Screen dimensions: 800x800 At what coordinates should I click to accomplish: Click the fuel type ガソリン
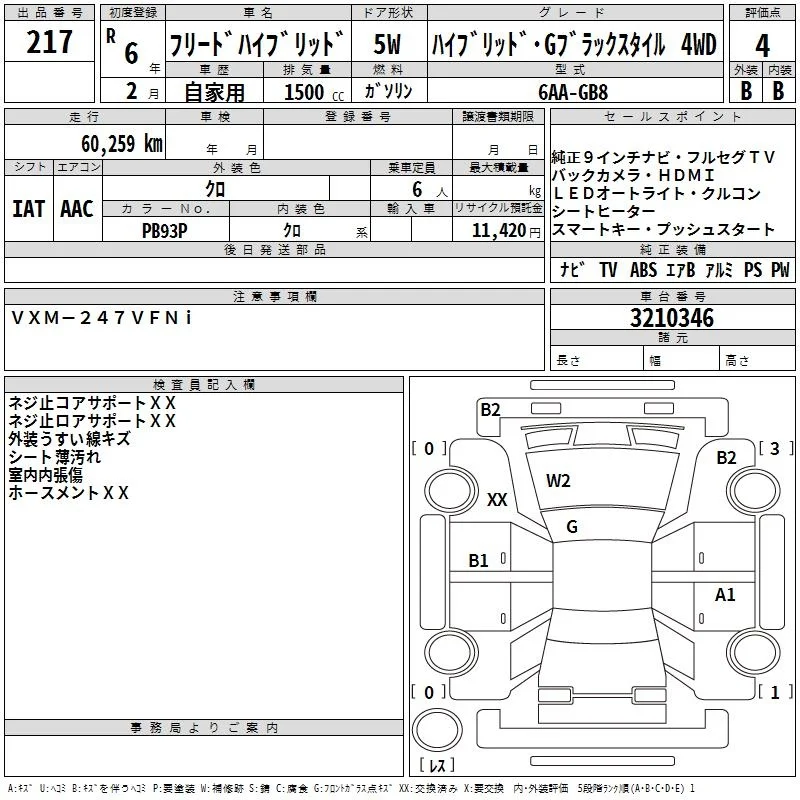(388, 91)
